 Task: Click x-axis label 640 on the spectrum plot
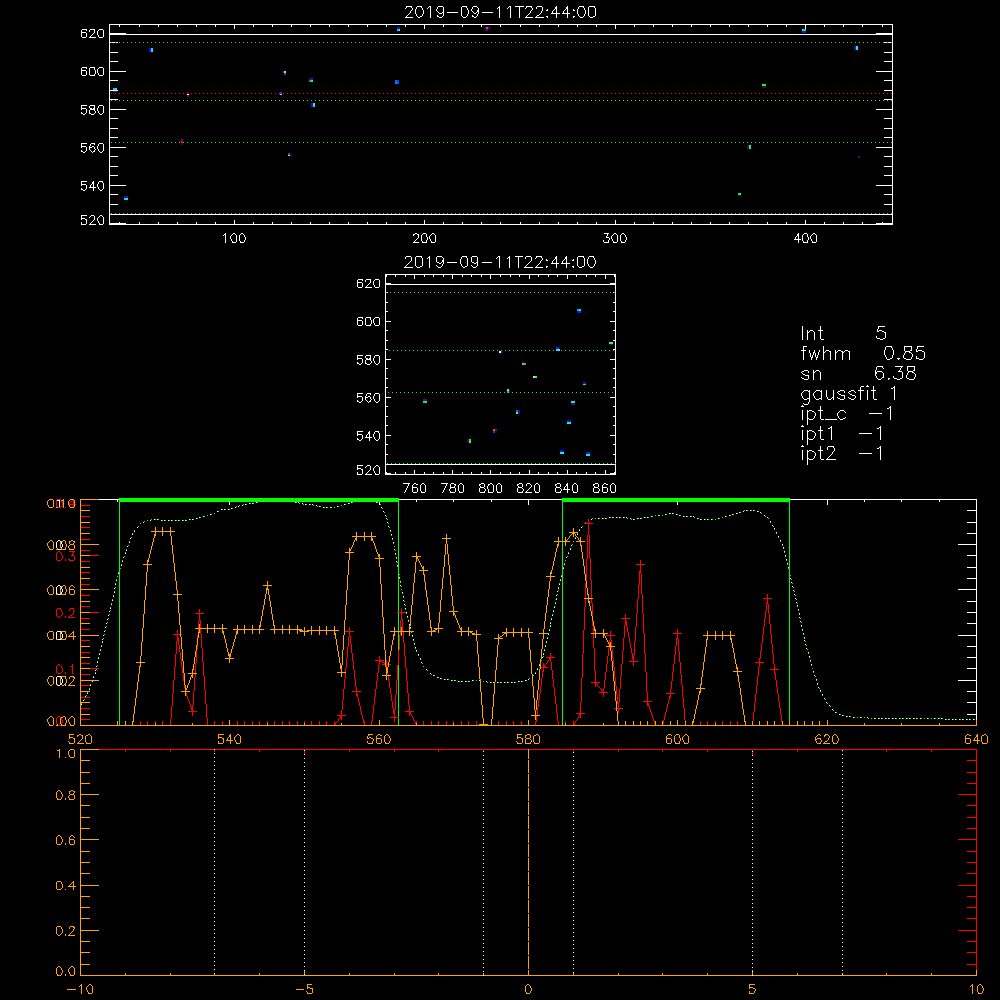point(976,740)
